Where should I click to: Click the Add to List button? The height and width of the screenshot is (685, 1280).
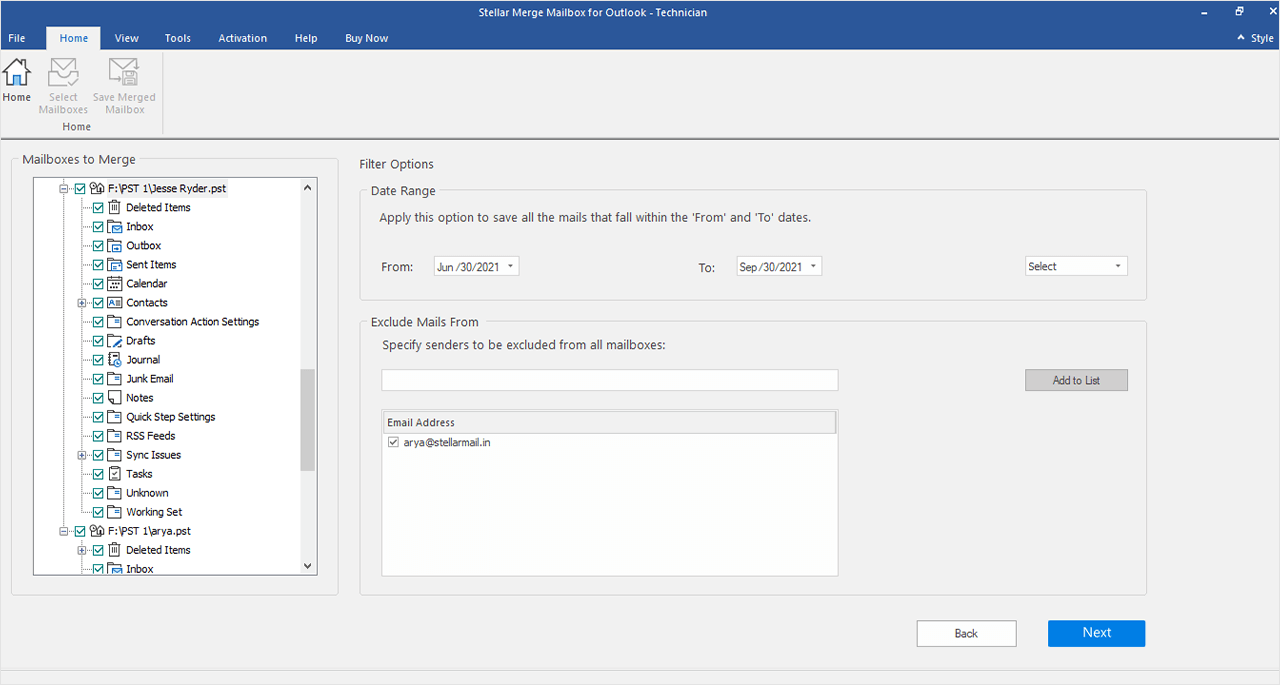[x=1076, y=380]
